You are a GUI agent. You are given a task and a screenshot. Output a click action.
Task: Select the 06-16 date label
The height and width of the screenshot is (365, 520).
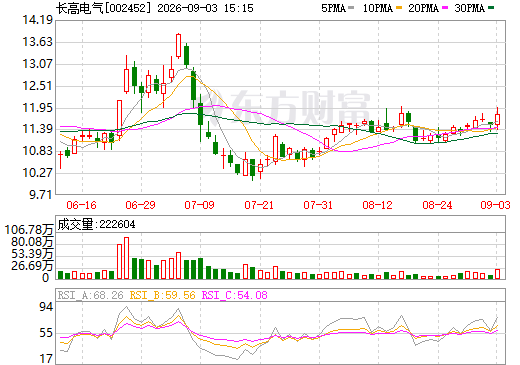pos(81,205)
